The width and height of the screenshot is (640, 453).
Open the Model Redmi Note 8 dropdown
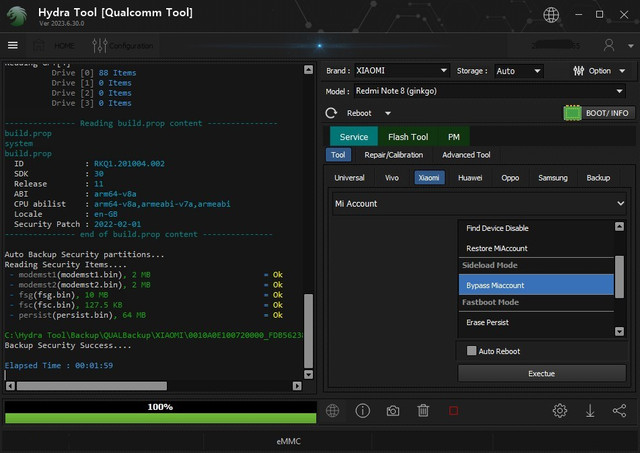(489, 91)
